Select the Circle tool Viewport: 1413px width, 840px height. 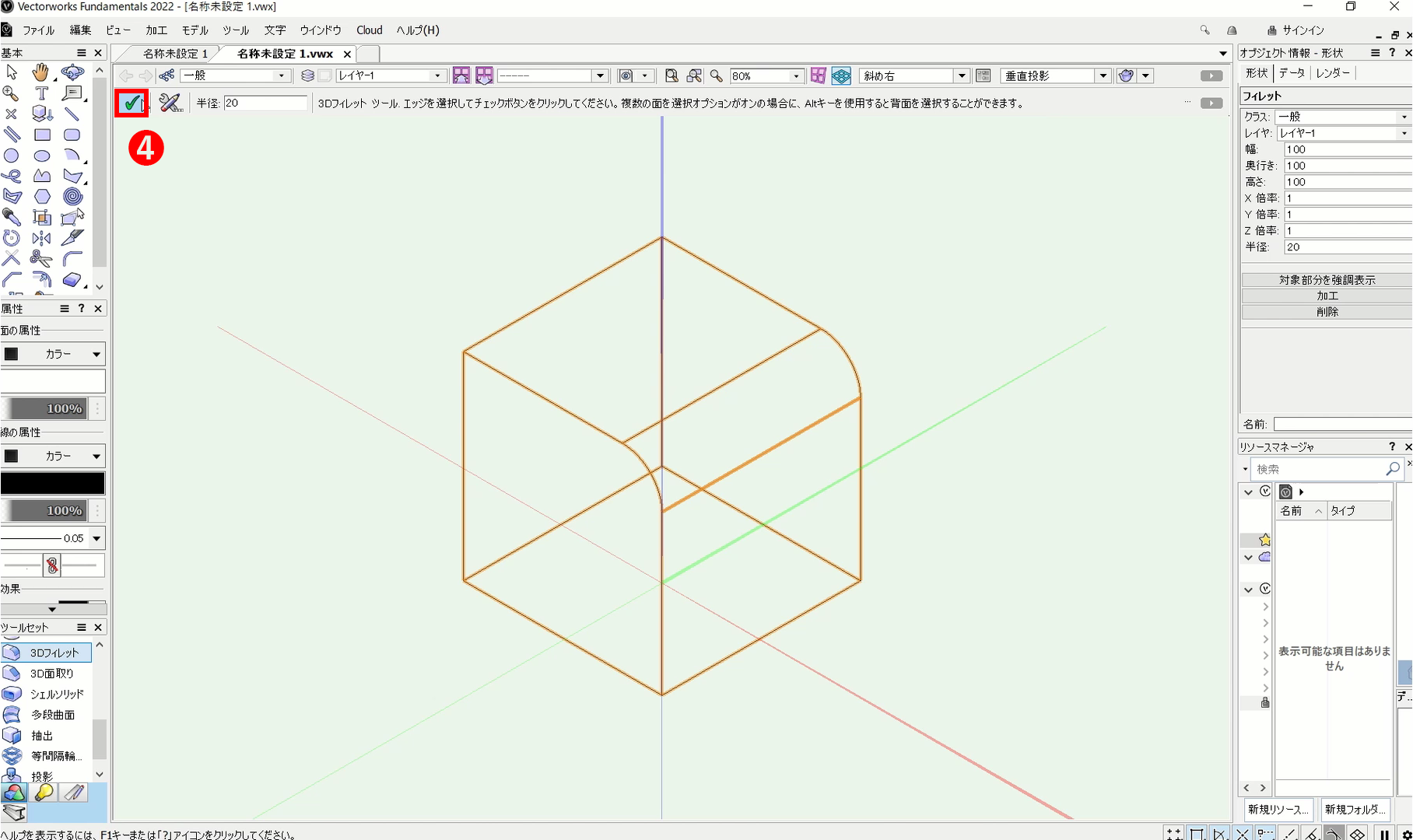tap(12, 156)
